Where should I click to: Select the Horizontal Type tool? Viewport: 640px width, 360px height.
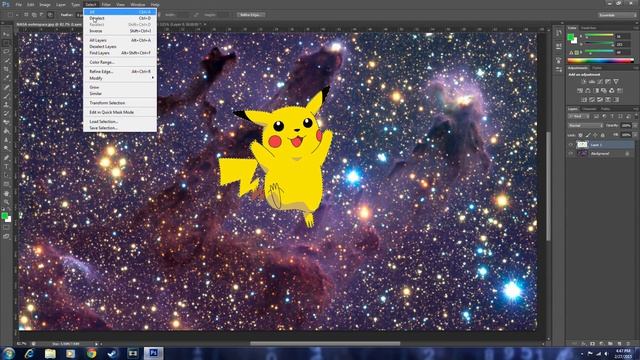pyautogui.click(x=6, y=167)
